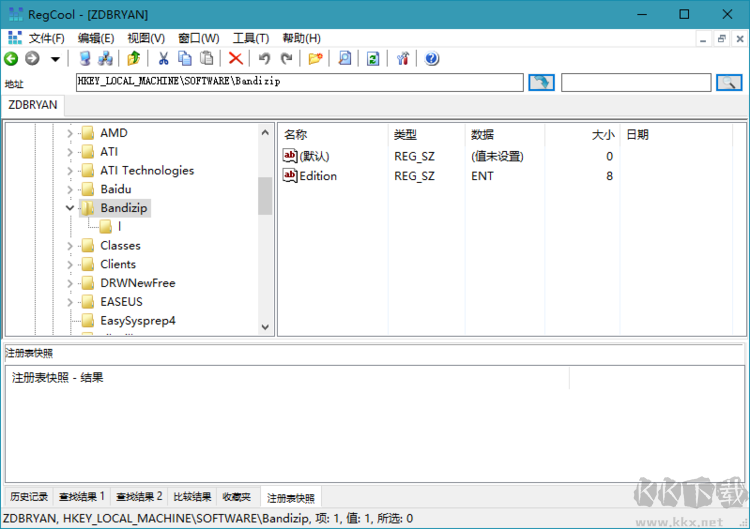Image resolution: width=750 pixels, height=529 pixels.
Task: Expand the ATI Technologies tree node
Action: tap(70, 170)
